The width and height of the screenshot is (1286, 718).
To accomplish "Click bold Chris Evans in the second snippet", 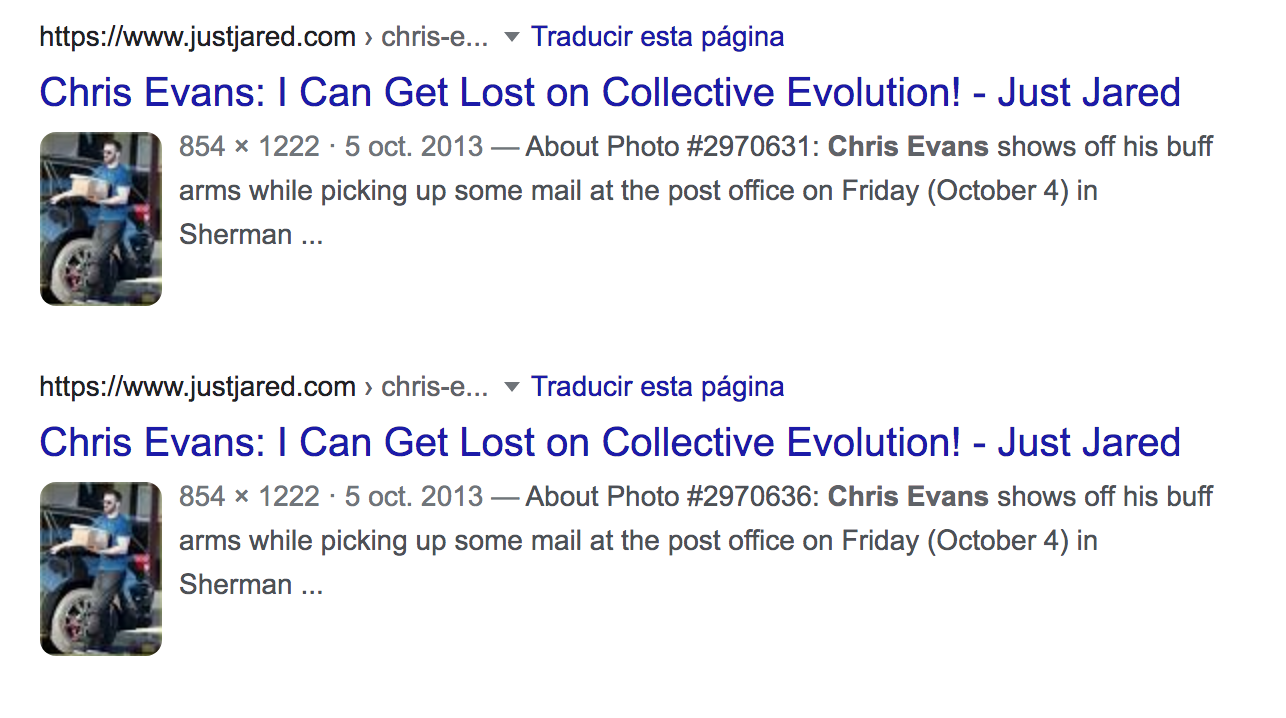I will [x=908, y=497].
